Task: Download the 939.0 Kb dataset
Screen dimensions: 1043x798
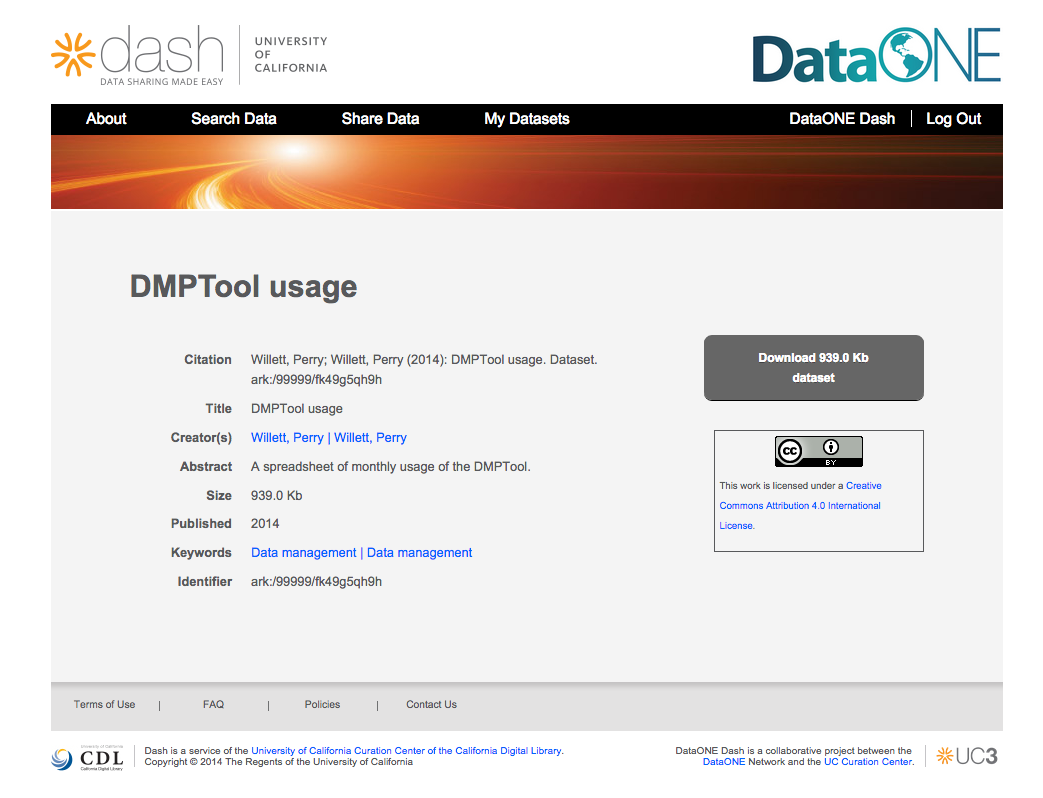Action: pos(814,368)
